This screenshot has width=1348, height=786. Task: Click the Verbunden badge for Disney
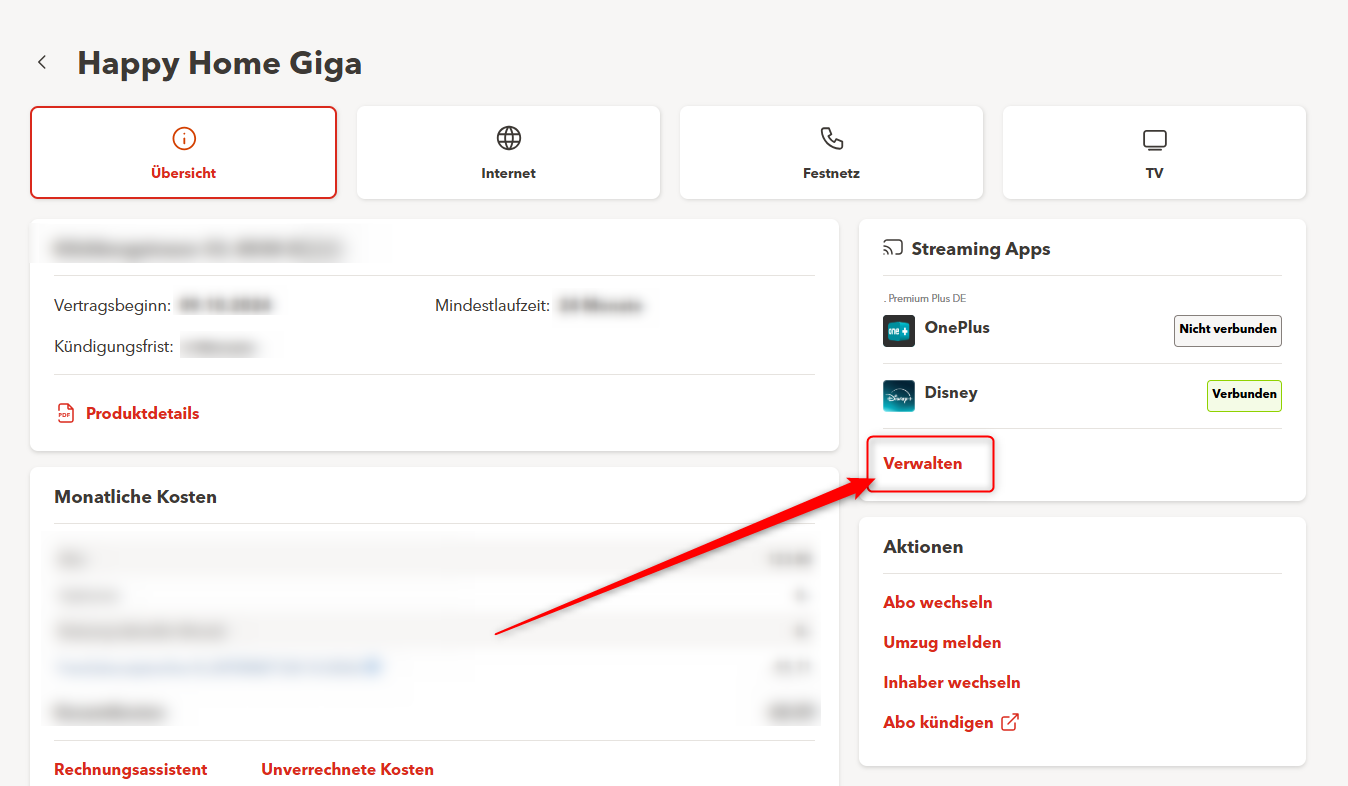pyautogui.click(x=1244, y=395)
